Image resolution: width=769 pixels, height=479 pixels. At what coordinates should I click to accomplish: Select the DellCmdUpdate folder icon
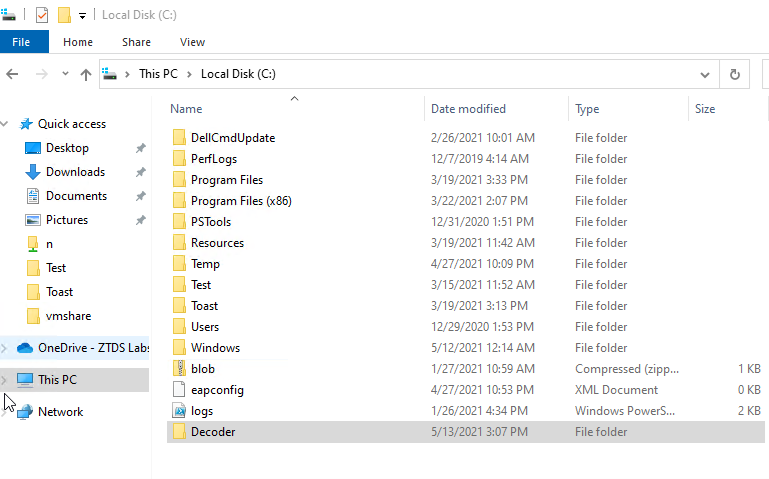[179, 138]
